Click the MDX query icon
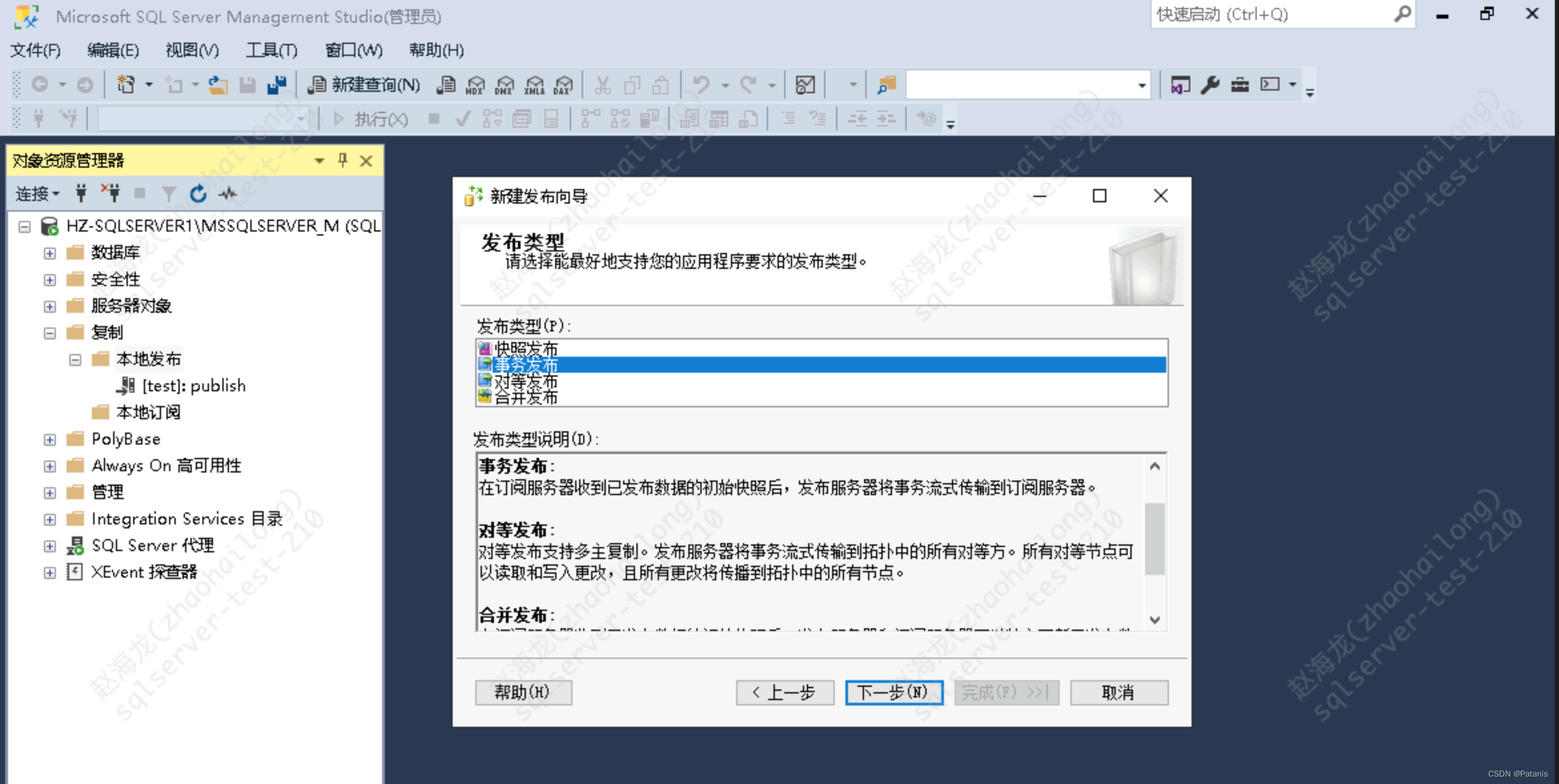This screenshot has height=784, width=1559. (475, 85)
